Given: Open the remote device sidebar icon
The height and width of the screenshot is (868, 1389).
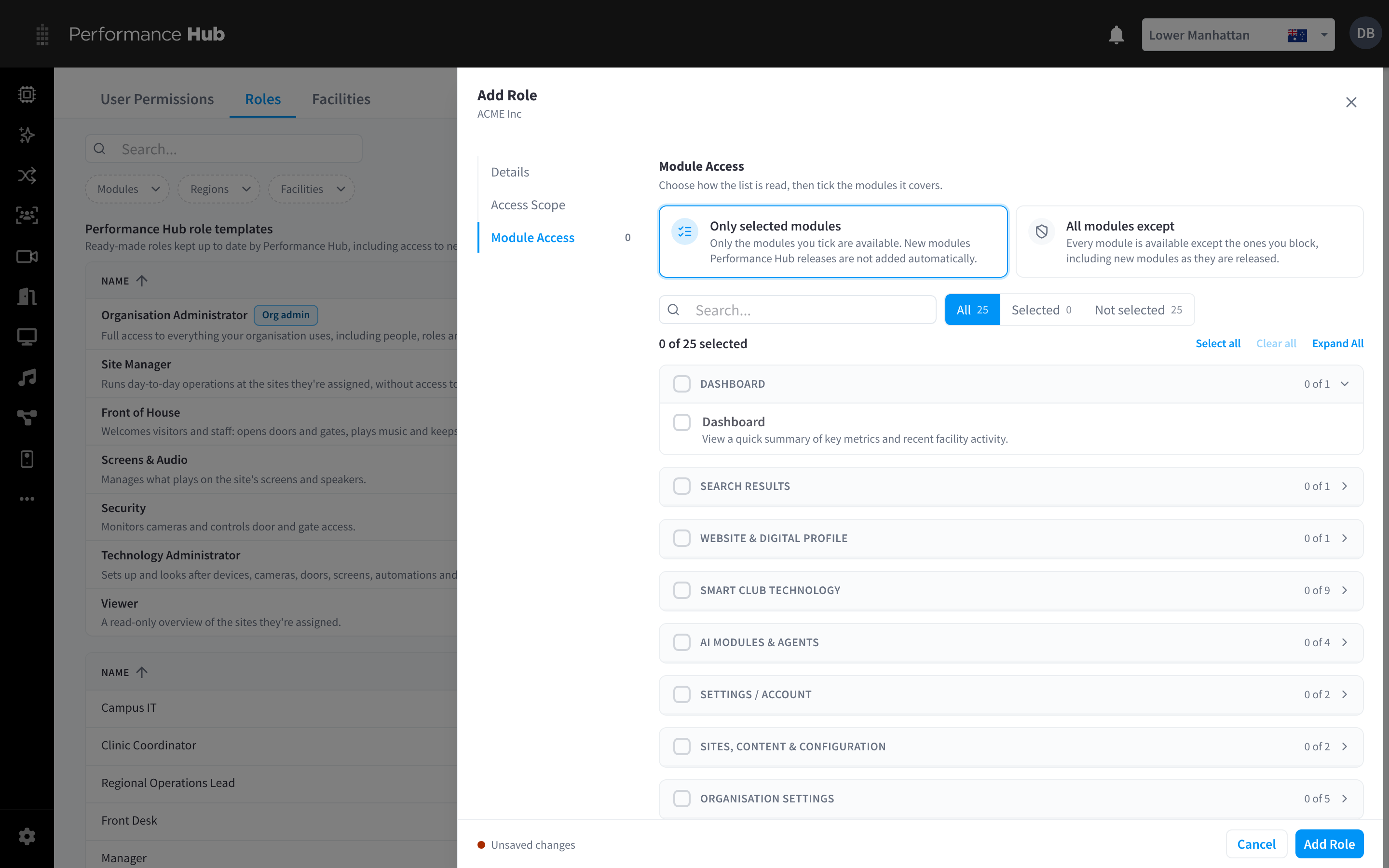Looking at the screenshot, I should pos(27,458).
